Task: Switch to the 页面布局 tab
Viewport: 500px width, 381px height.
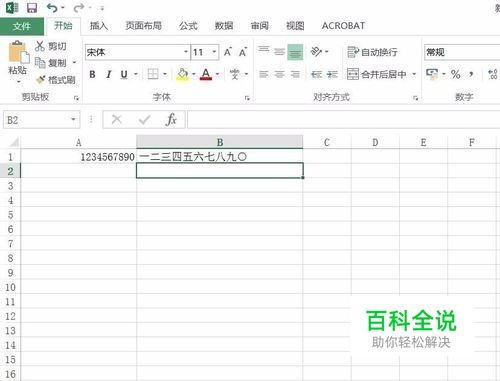Action: [143, 26]
